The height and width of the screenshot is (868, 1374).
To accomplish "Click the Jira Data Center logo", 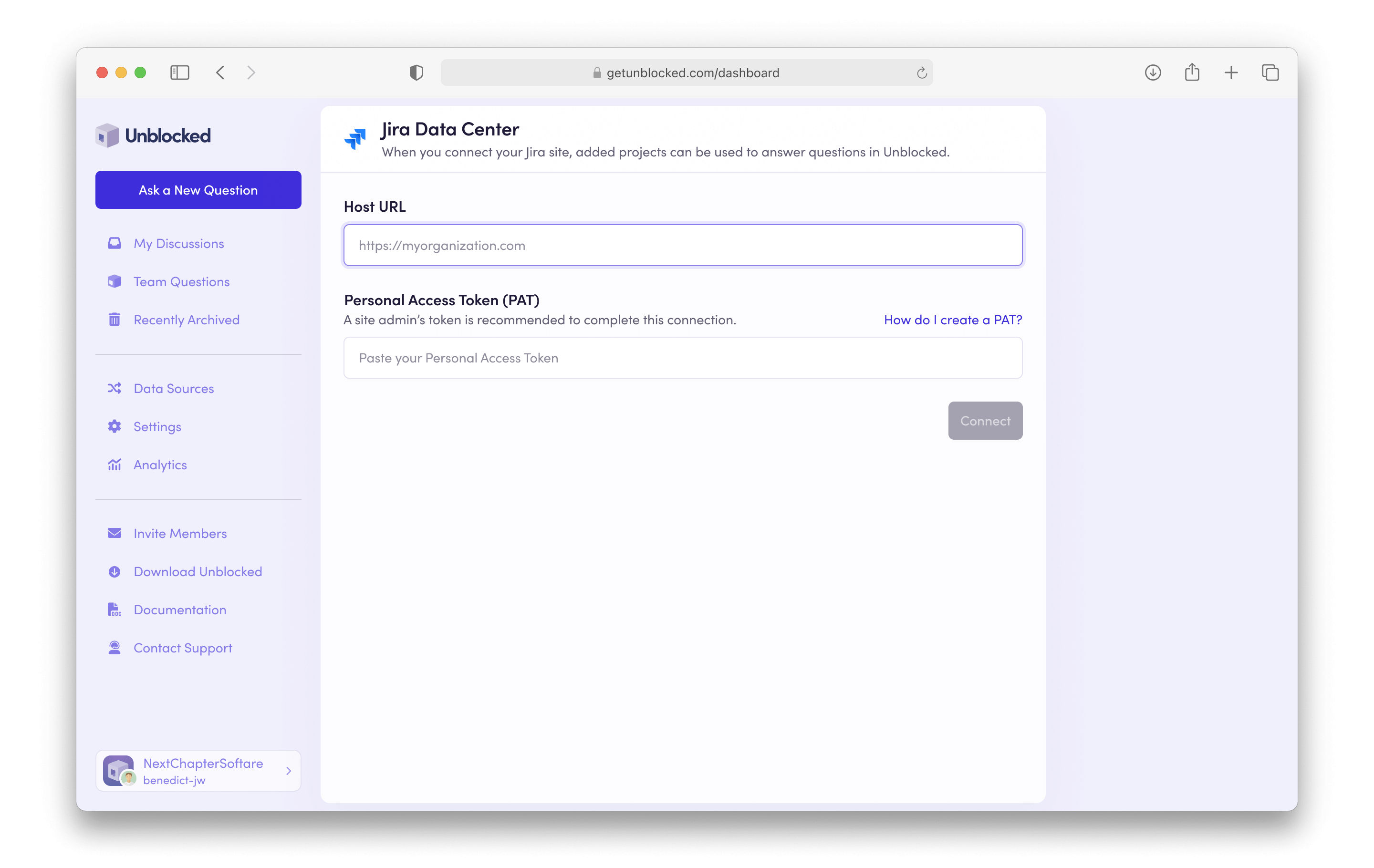I will [x=355, y=139].
